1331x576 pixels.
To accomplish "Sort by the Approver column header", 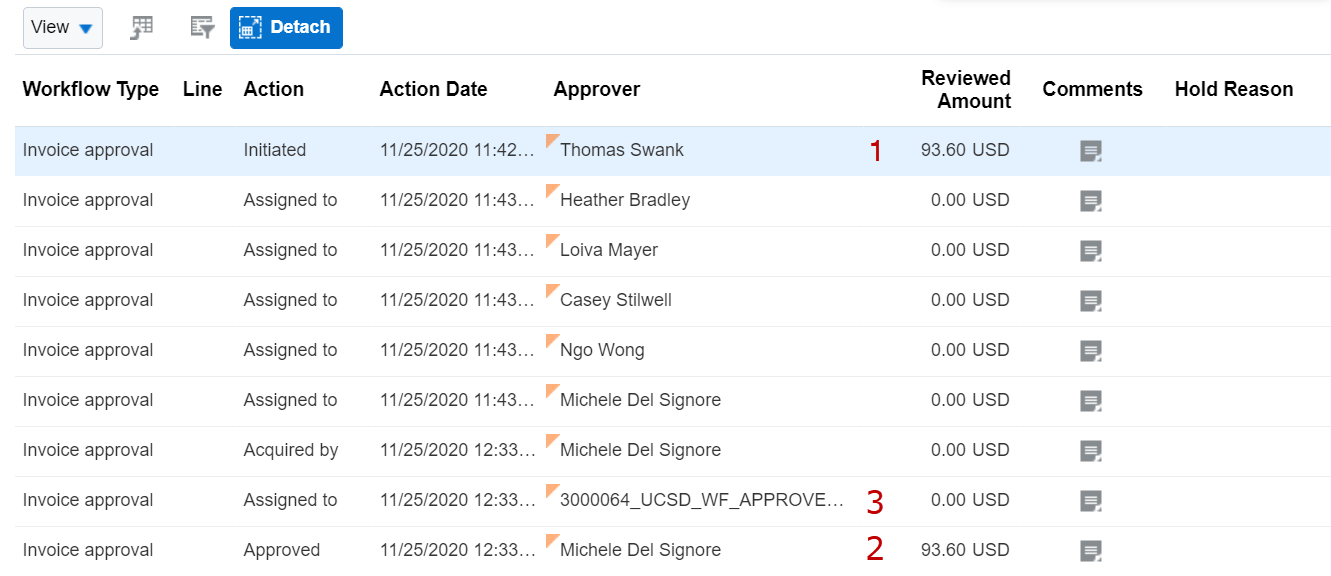I will click(596, 89).
